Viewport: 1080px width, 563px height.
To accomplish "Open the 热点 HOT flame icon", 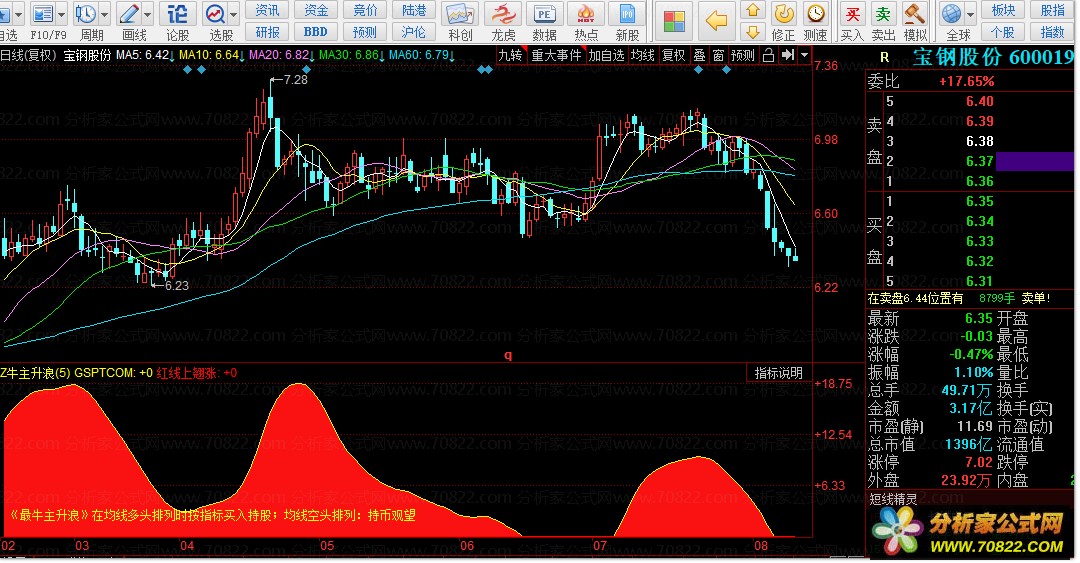I will pos(586,14).
